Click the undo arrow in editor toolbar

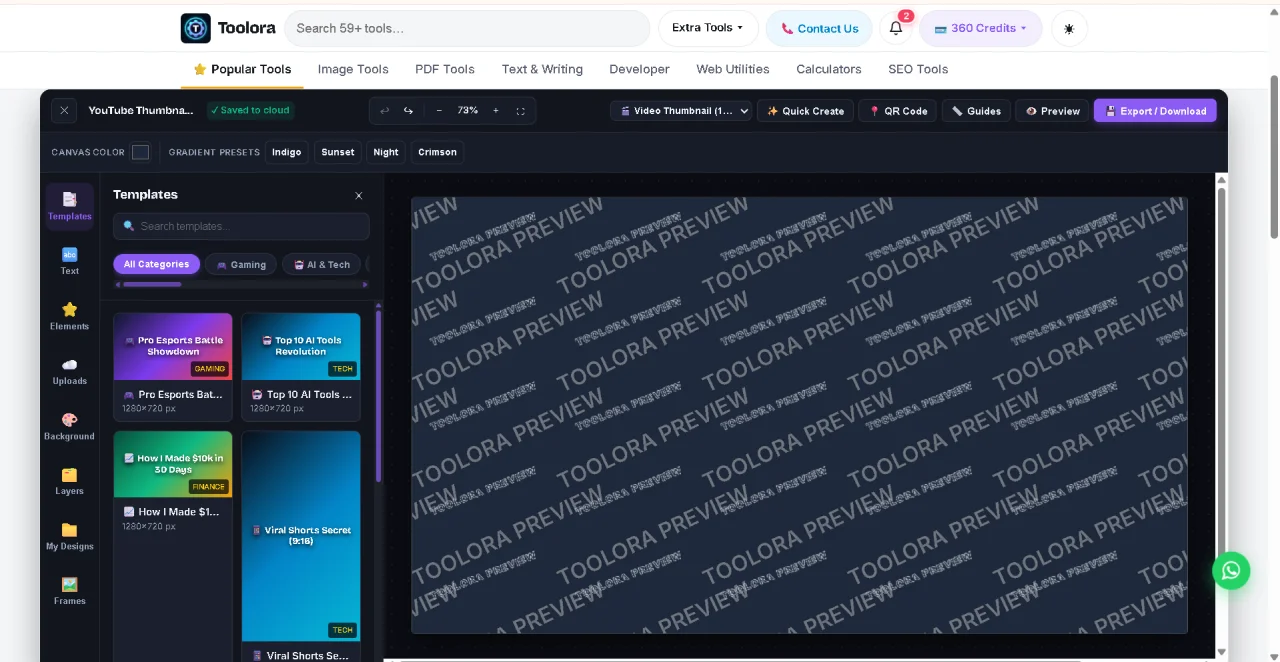384,111
